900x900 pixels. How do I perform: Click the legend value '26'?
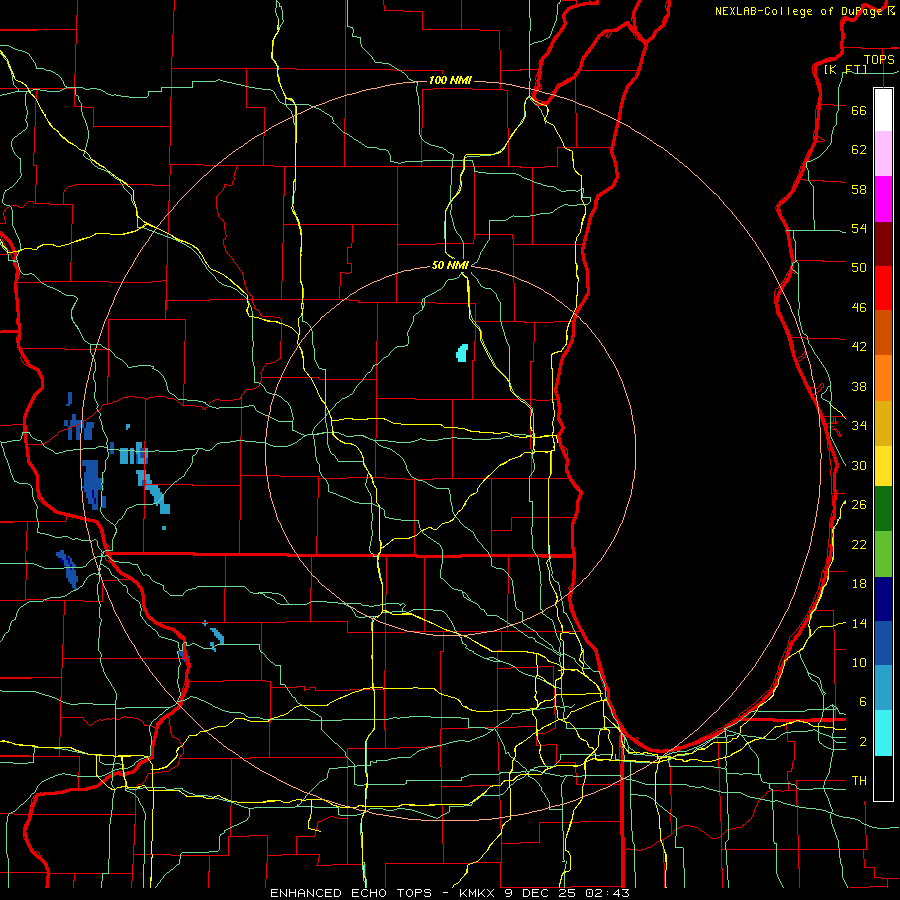859,505
